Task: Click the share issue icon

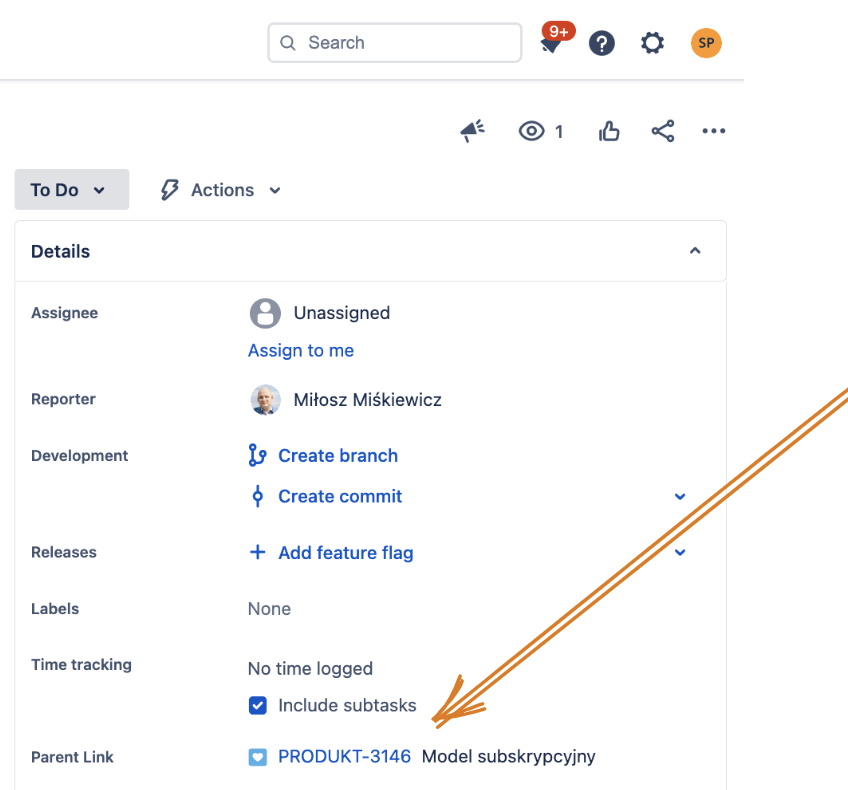Action: [662, 131]
